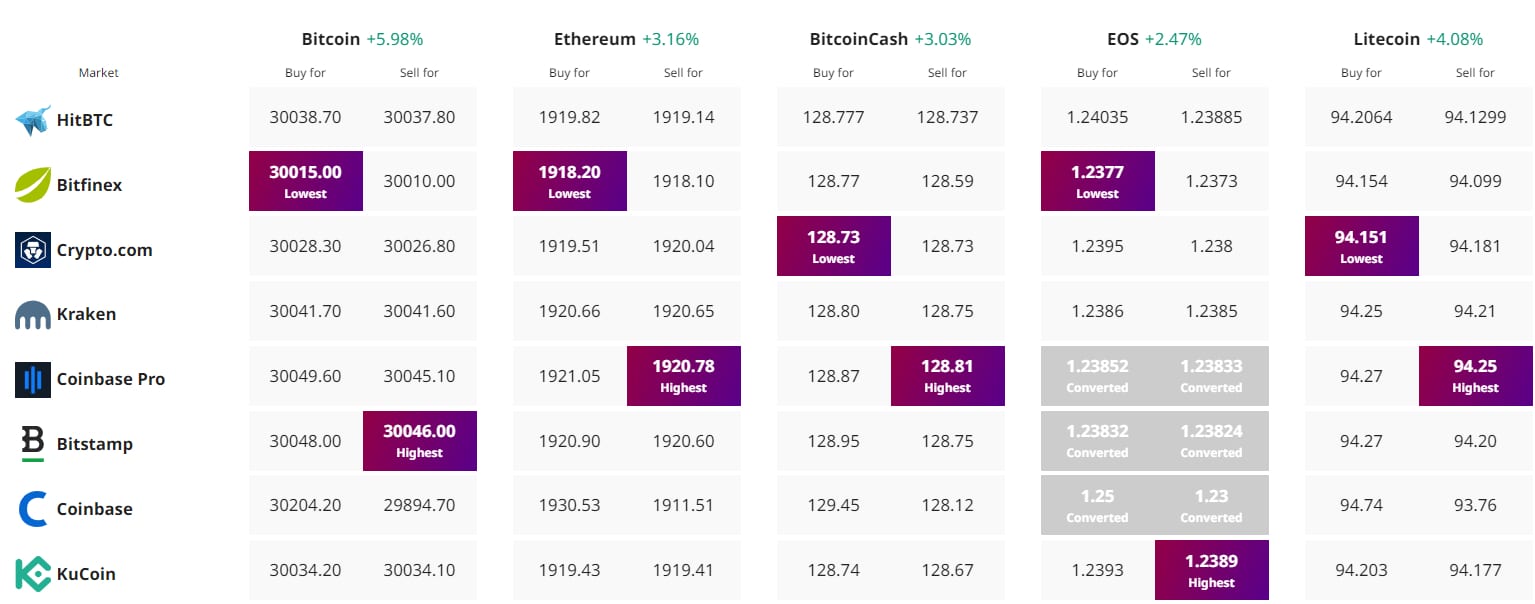Open the Litecoin column header
Image resolution: width=1535 pixels, height=604 pixels.
[1387, 39]
